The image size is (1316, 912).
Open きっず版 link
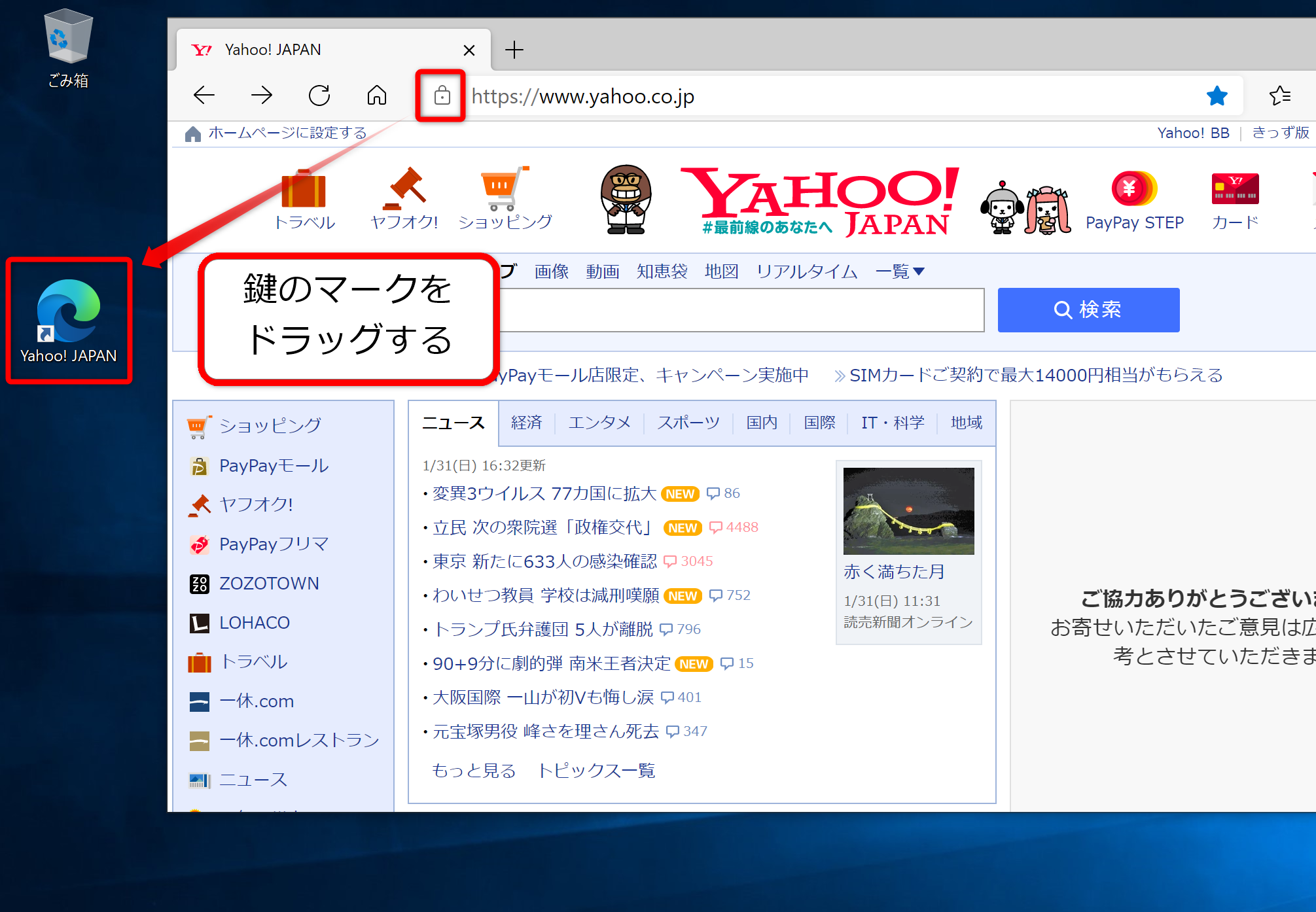click(x=1281, y=133)
